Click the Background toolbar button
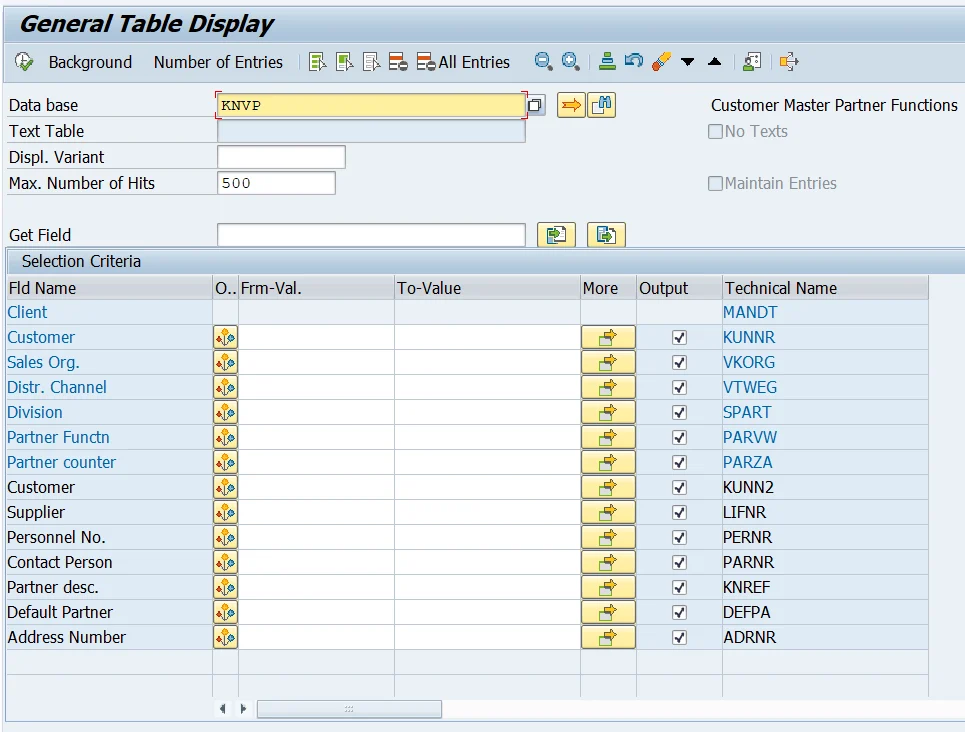The image size is (965, 732). click(90, 62)
